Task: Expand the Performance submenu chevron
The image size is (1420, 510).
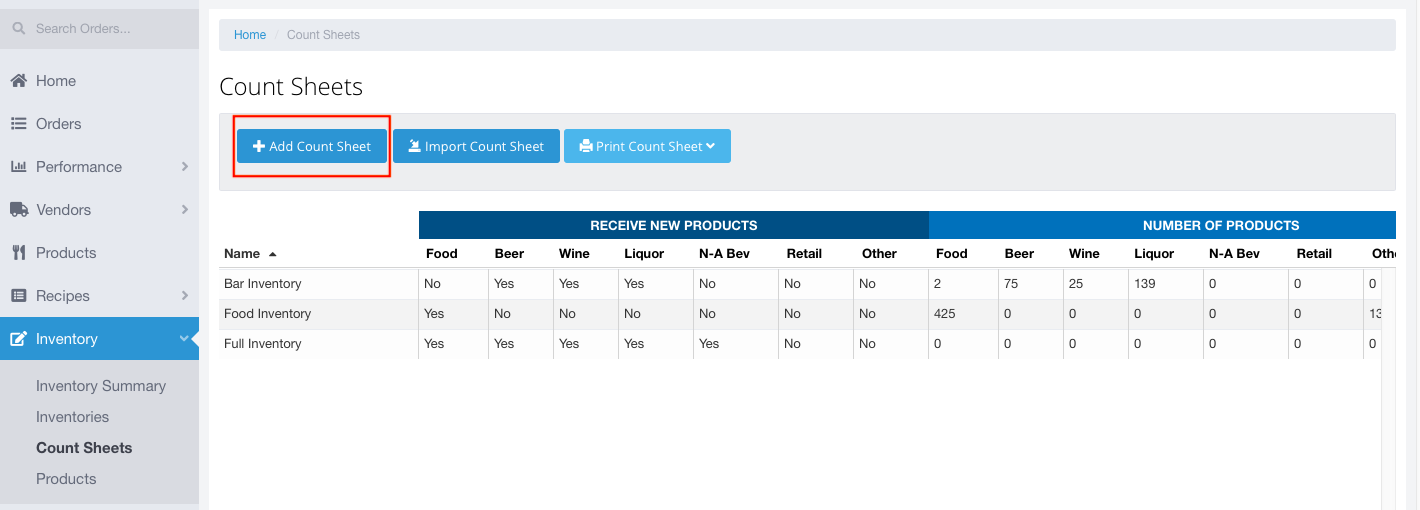Action: [185, 167]
